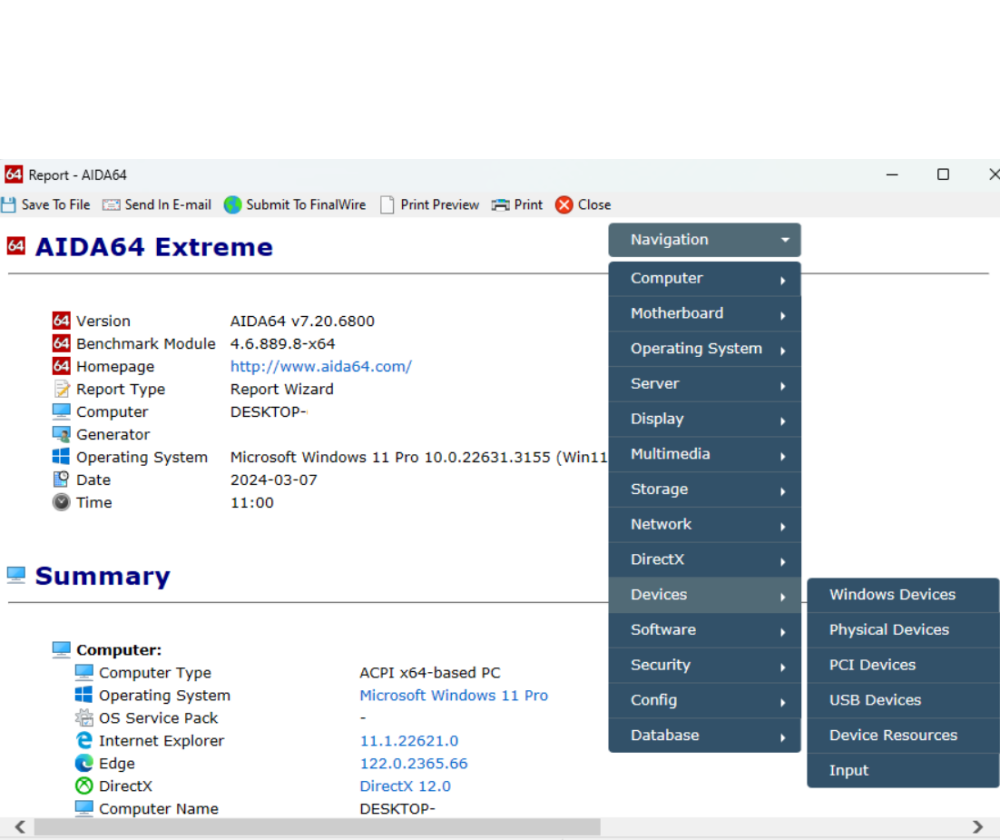Click the notepad icon next to Report Type
This screenshot has height=840, width=1000.
(61, 389)
